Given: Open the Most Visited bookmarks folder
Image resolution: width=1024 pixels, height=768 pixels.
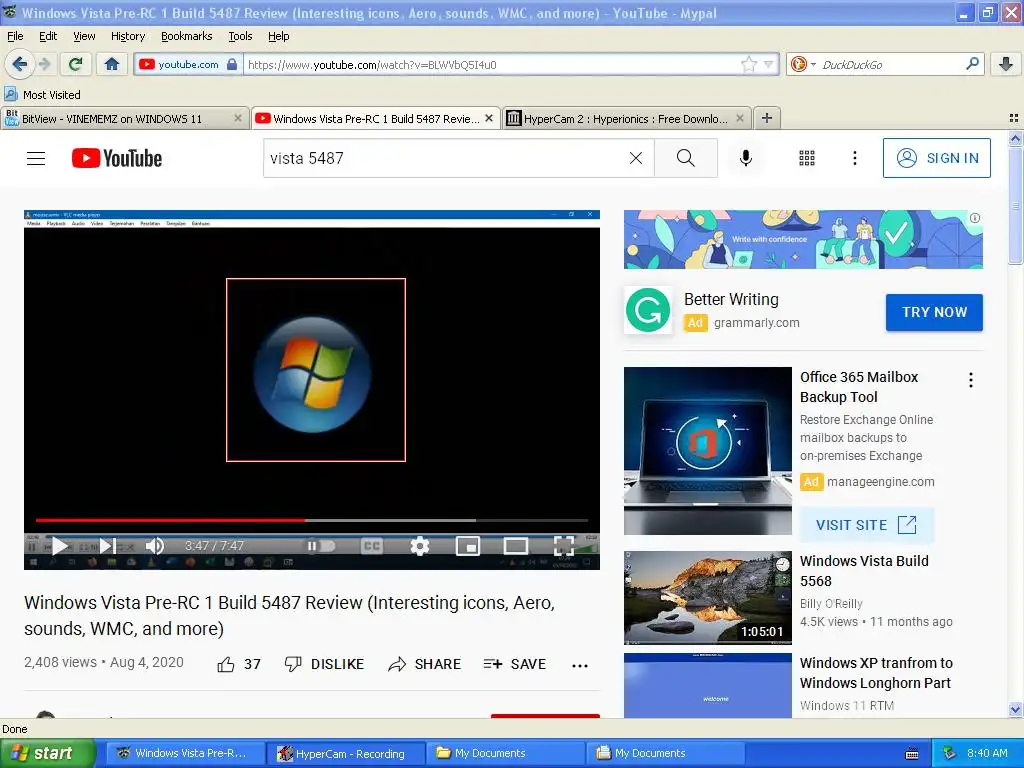Looking at the screenshot, I should (x=42, y=95).
